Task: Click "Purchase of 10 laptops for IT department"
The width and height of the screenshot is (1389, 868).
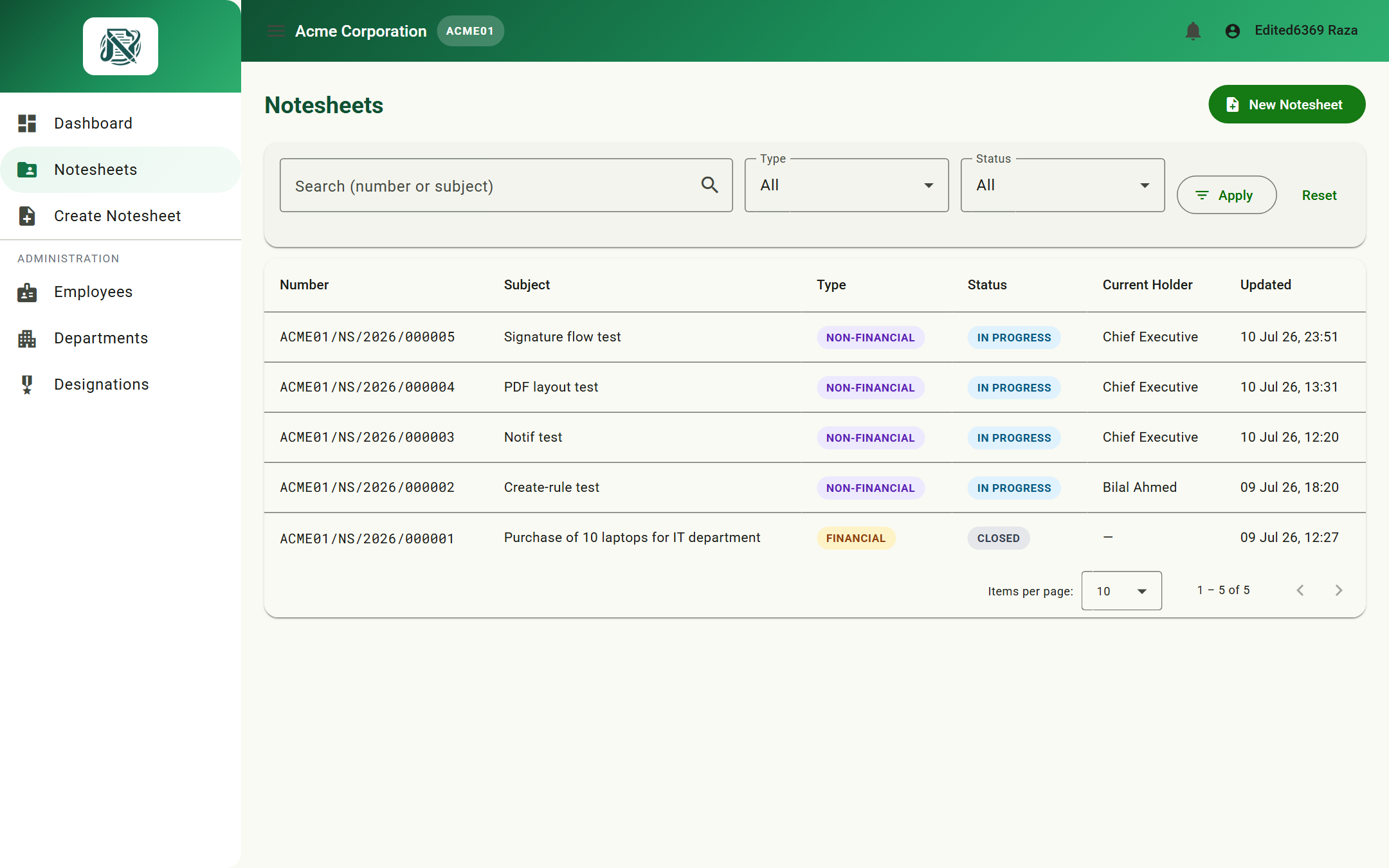Action: [x=632, y=538]
